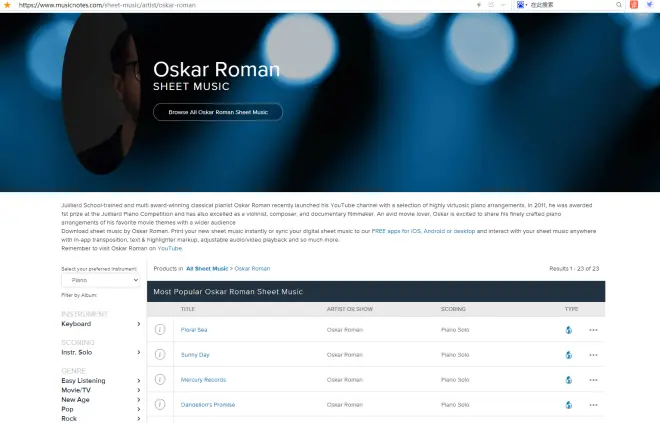Open the Sunny Day sheet music

click(x=195, y=355)
